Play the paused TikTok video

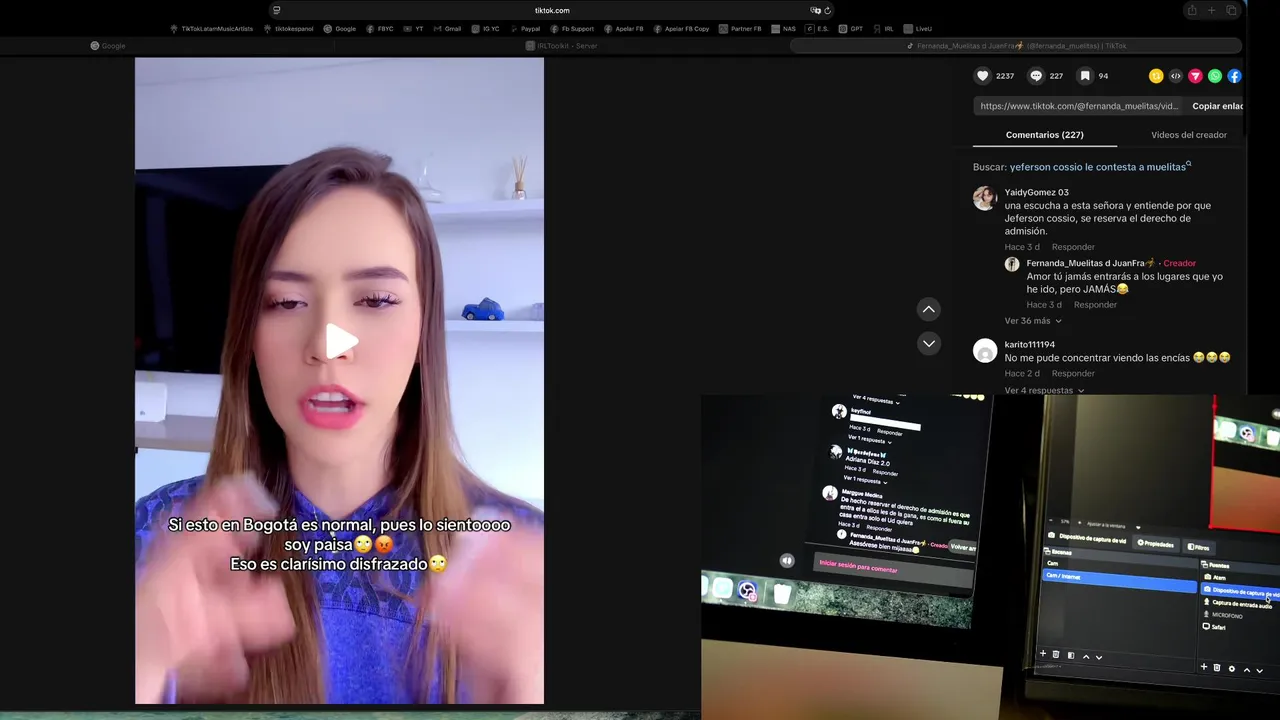pos(340,341)
